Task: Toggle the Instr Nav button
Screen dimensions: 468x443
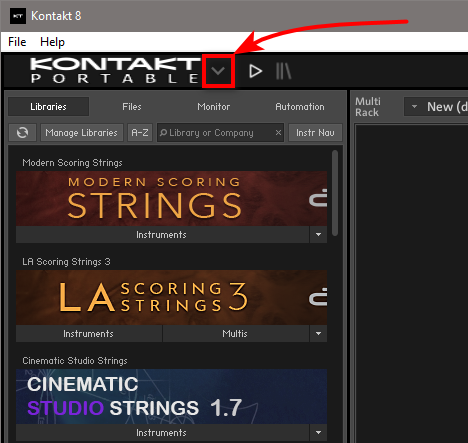Action: (x=315, y=133)
